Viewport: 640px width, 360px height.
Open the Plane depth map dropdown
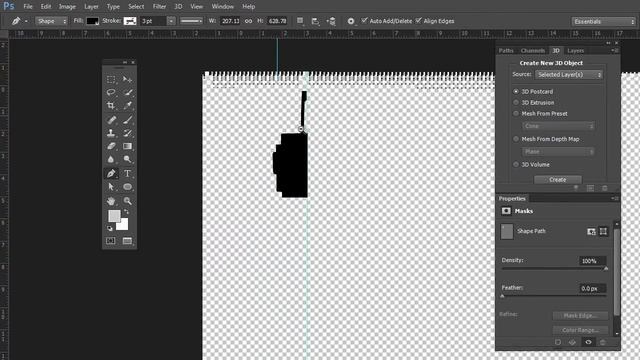558,152
